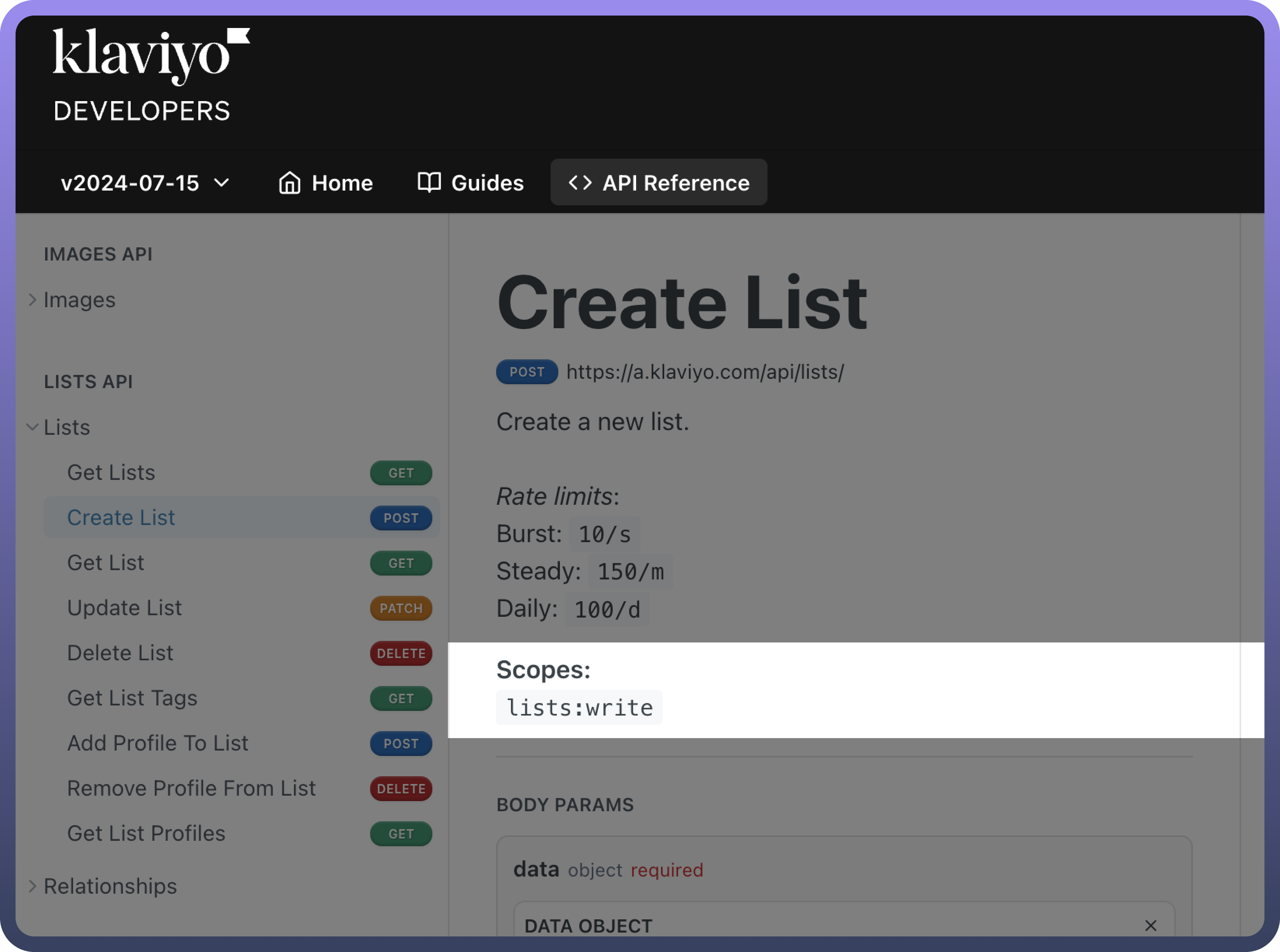Screen dimensions: 1280x952
Task: Click the PATCH badge beside Update List
Action: (401, 609)
